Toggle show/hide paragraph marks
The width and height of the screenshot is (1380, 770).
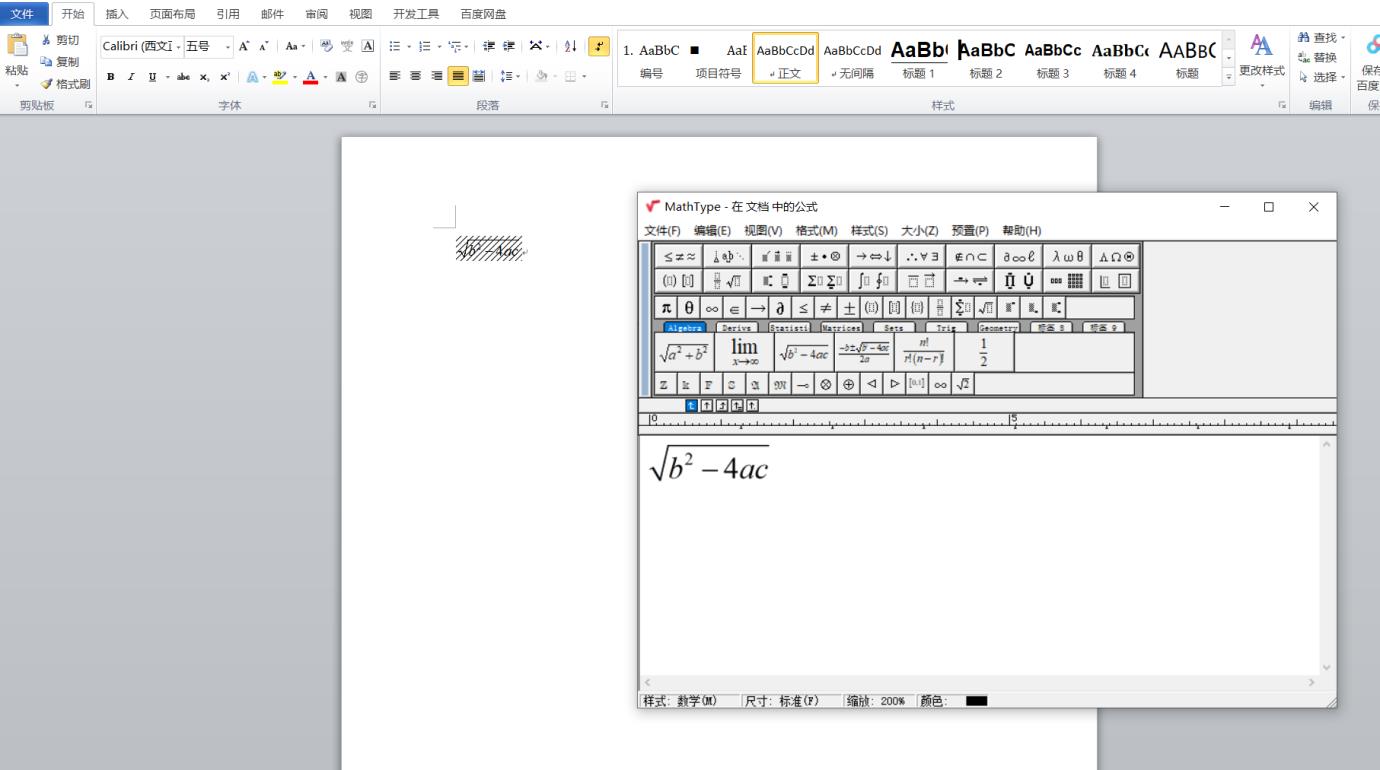point(599,47)
